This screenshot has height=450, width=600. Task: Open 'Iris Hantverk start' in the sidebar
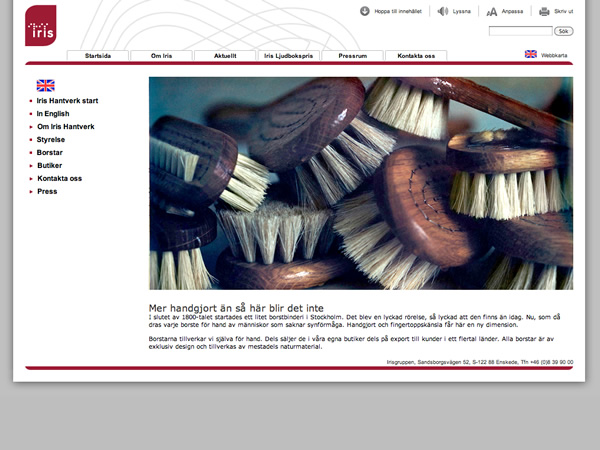67,101
